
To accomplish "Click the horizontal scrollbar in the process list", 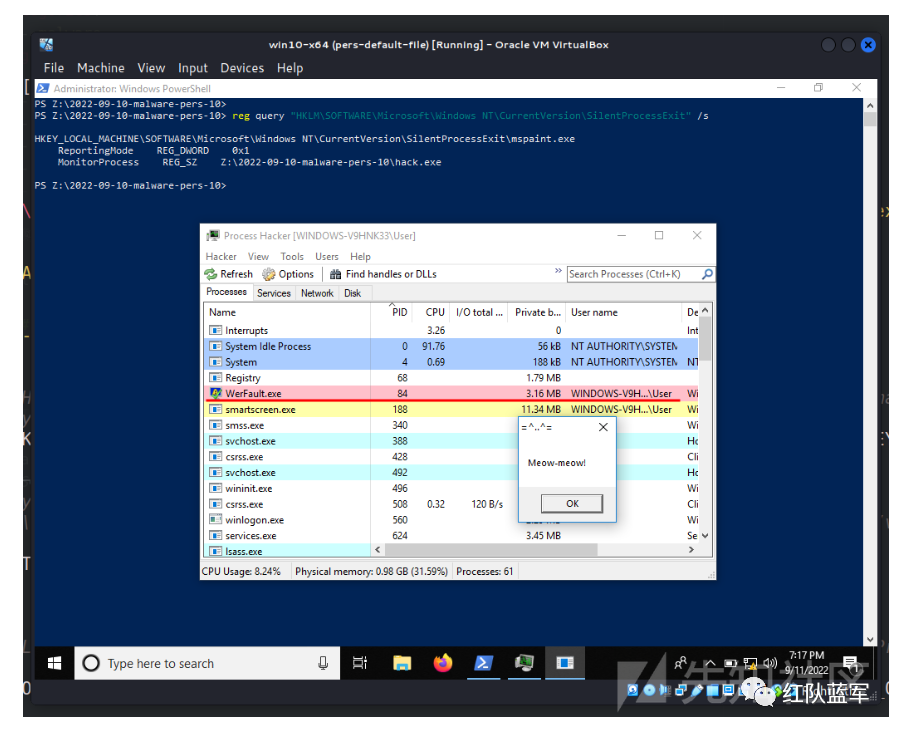I will click(x=491, y=550).
